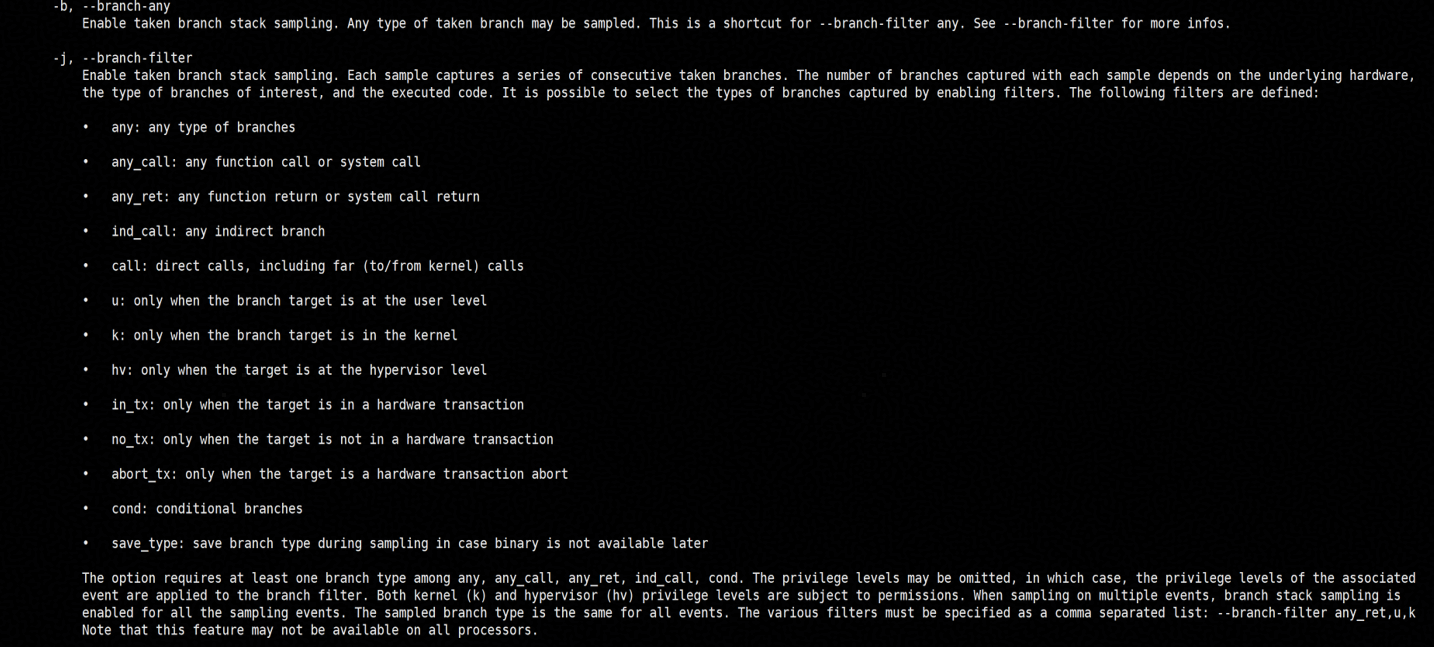The height and width of the screenshot is (647, 1434).
Task: Click the any_ret filter entry
Action: coord(295,197)
